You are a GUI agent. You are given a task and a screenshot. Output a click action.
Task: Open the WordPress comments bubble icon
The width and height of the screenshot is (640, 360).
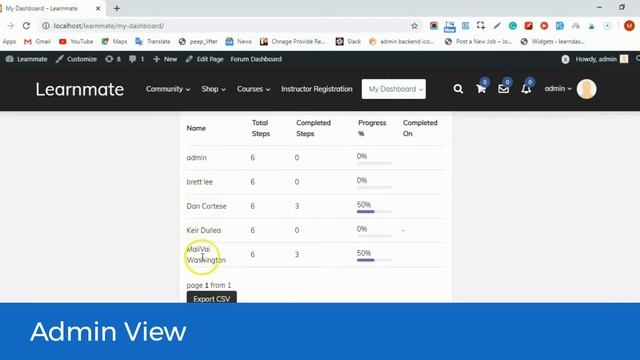tap(136, 59)
